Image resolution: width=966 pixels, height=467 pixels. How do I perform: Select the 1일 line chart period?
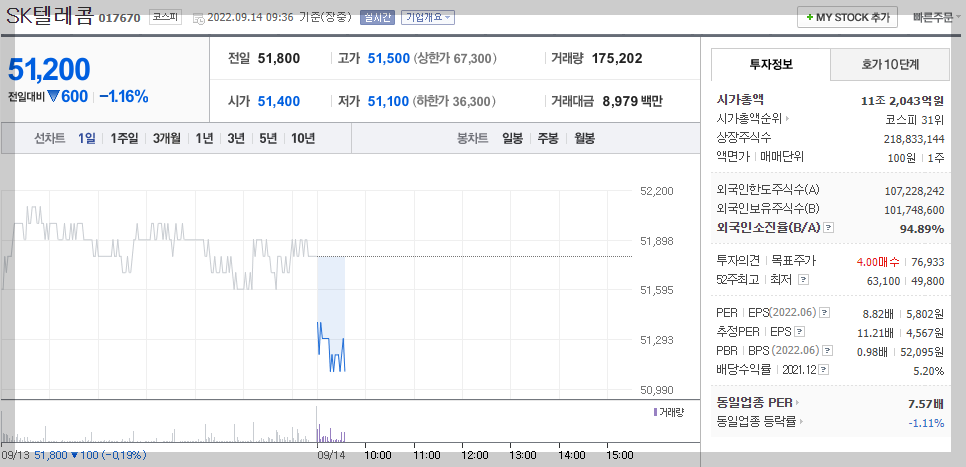pos(86,139)
